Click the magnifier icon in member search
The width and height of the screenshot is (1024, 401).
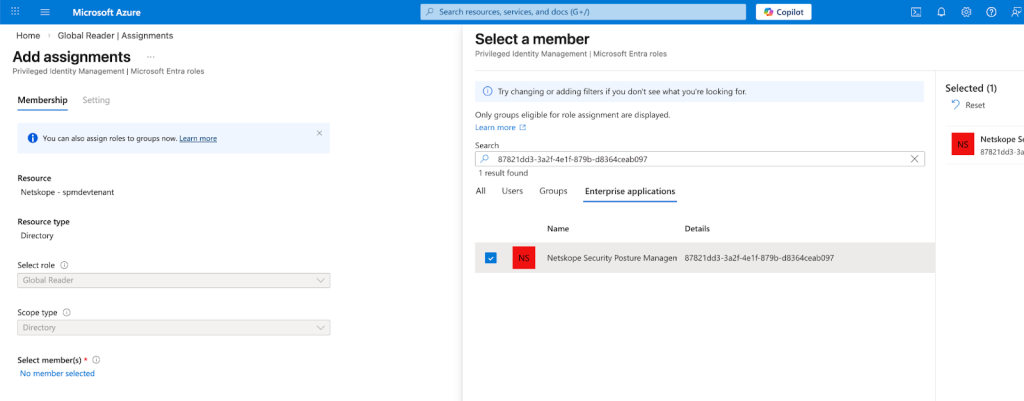point(485,159)
